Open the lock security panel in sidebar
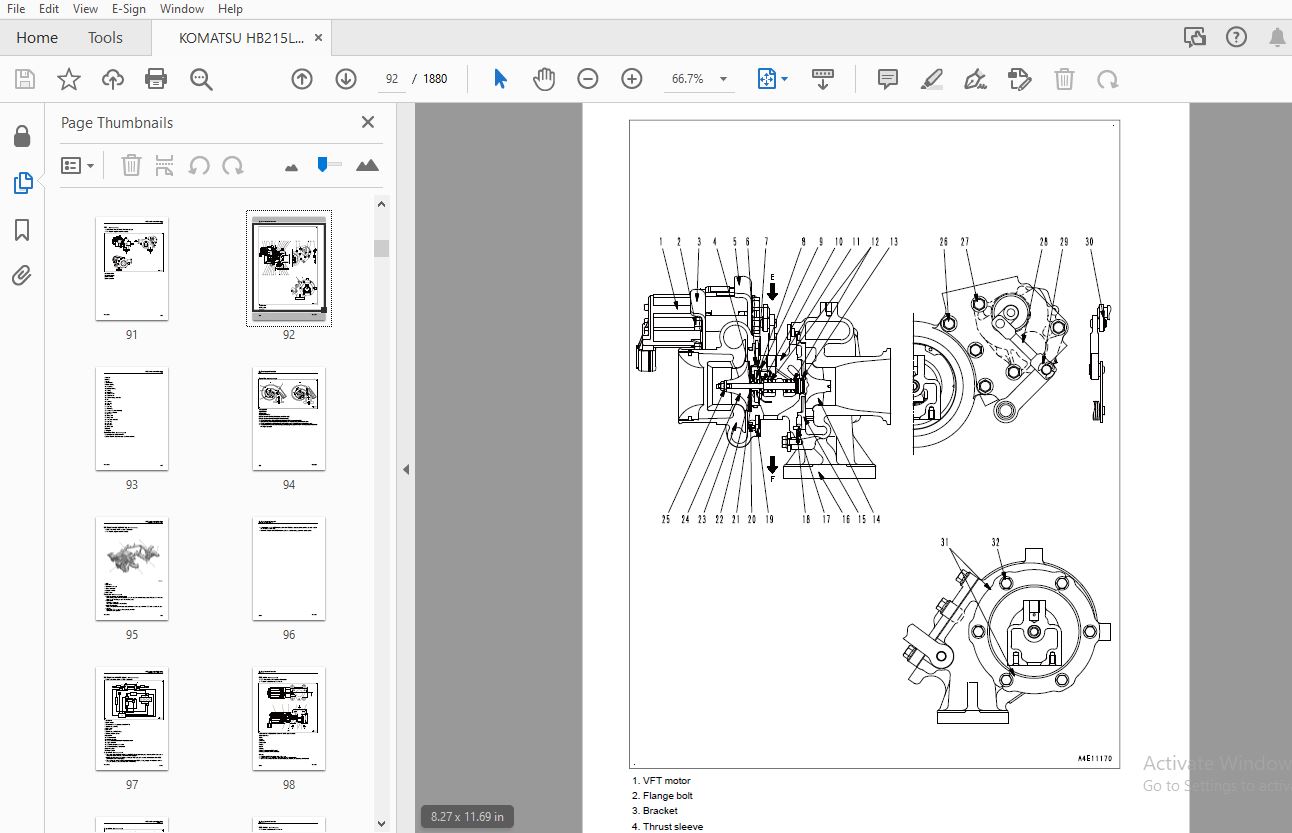The height and width of the screenshot is (833, 1292). (x=22, y=136)
